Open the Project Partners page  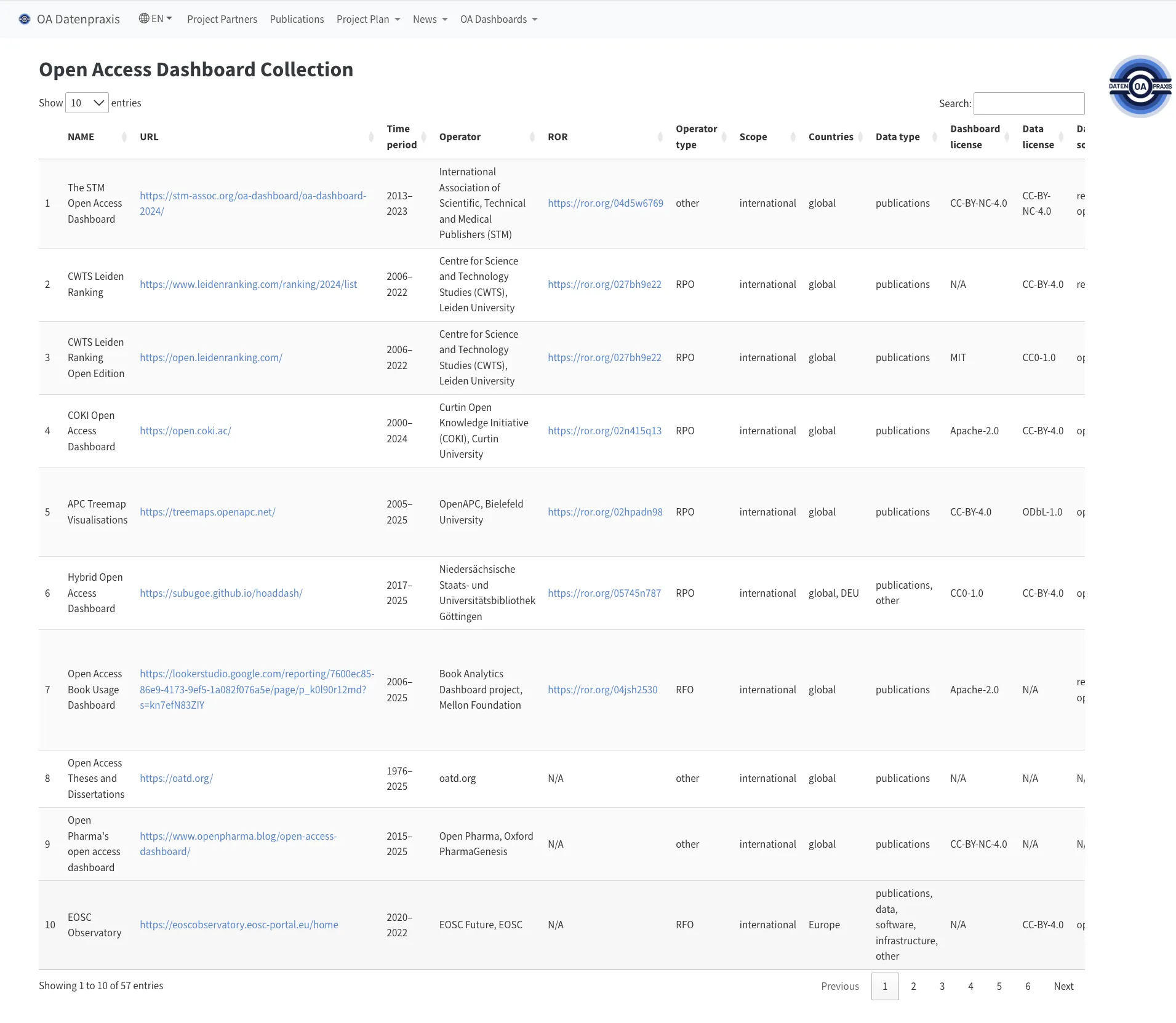pos(222,19)
